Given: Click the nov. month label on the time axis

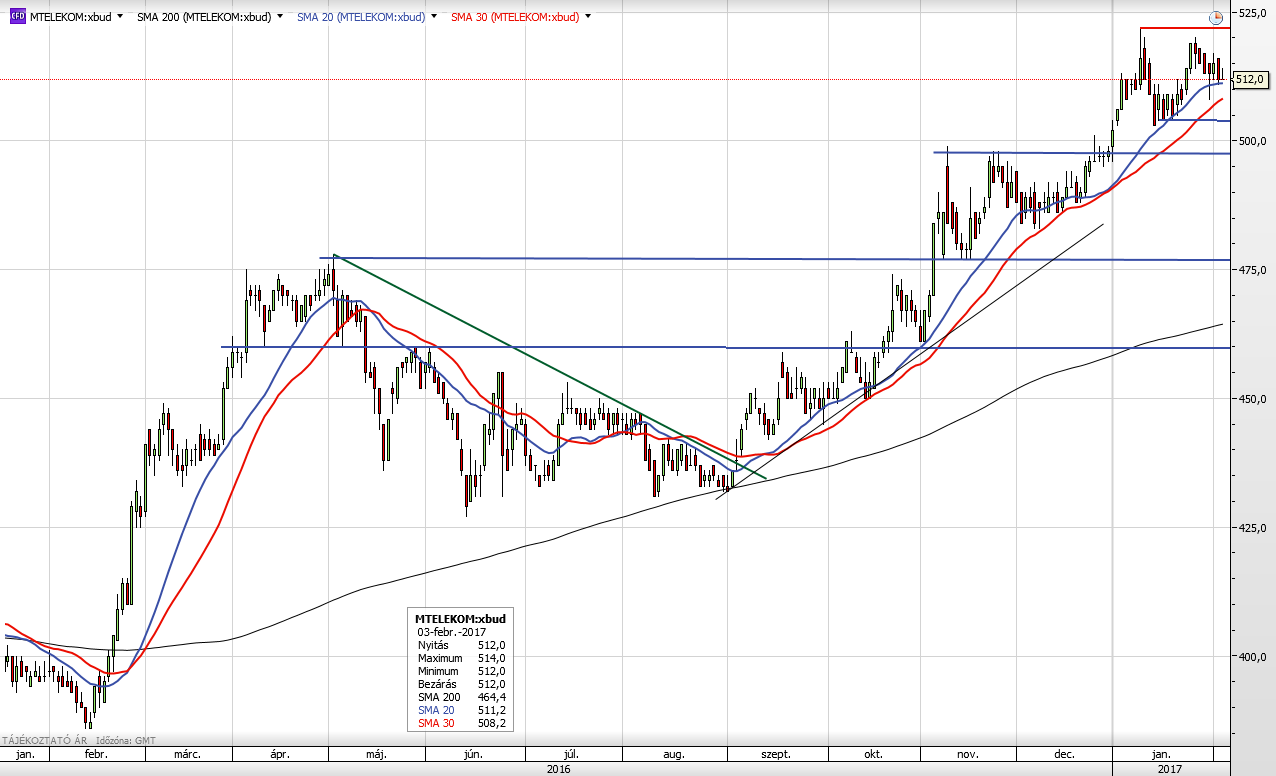Looking at the screenshot, I should point(966,754).
